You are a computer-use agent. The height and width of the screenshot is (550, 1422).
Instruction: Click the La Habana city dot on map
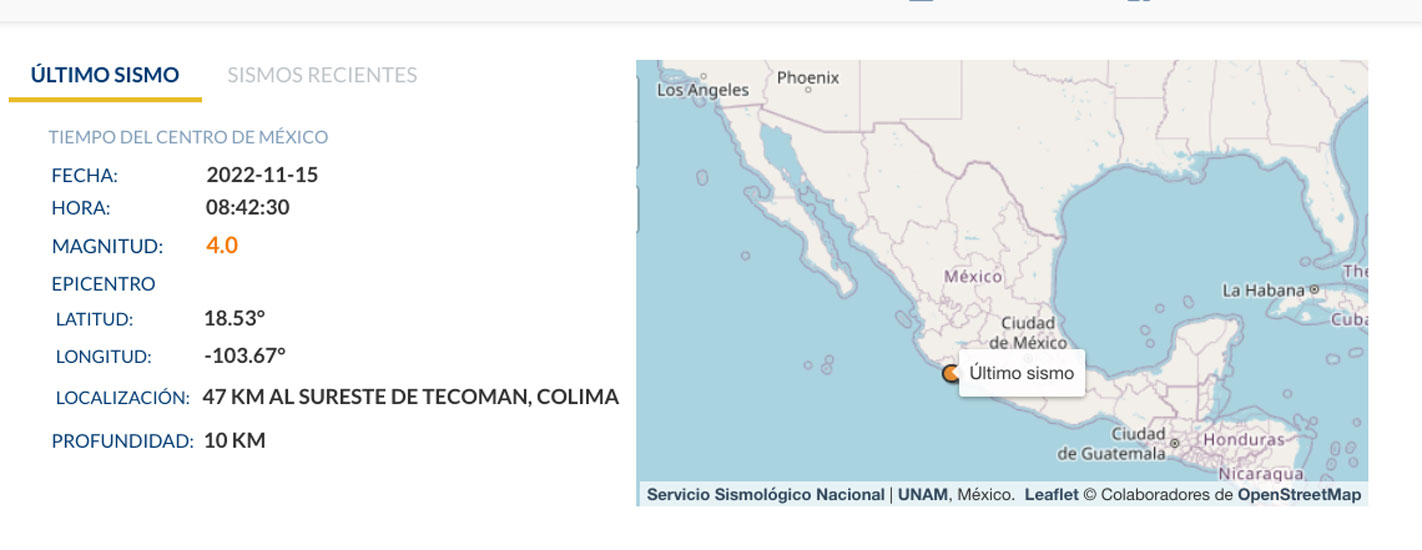pyautogui.click(x=1315, y=289)
